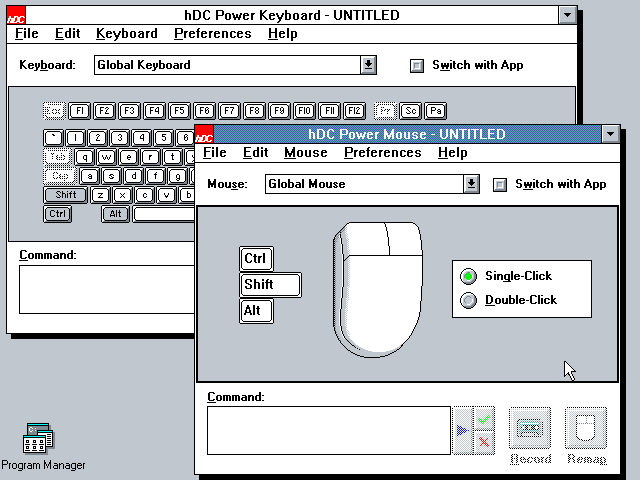This screenshot has height=480, width=640.
Task: Select the Shift key on keyboard layout
Action: coord(65,195)
